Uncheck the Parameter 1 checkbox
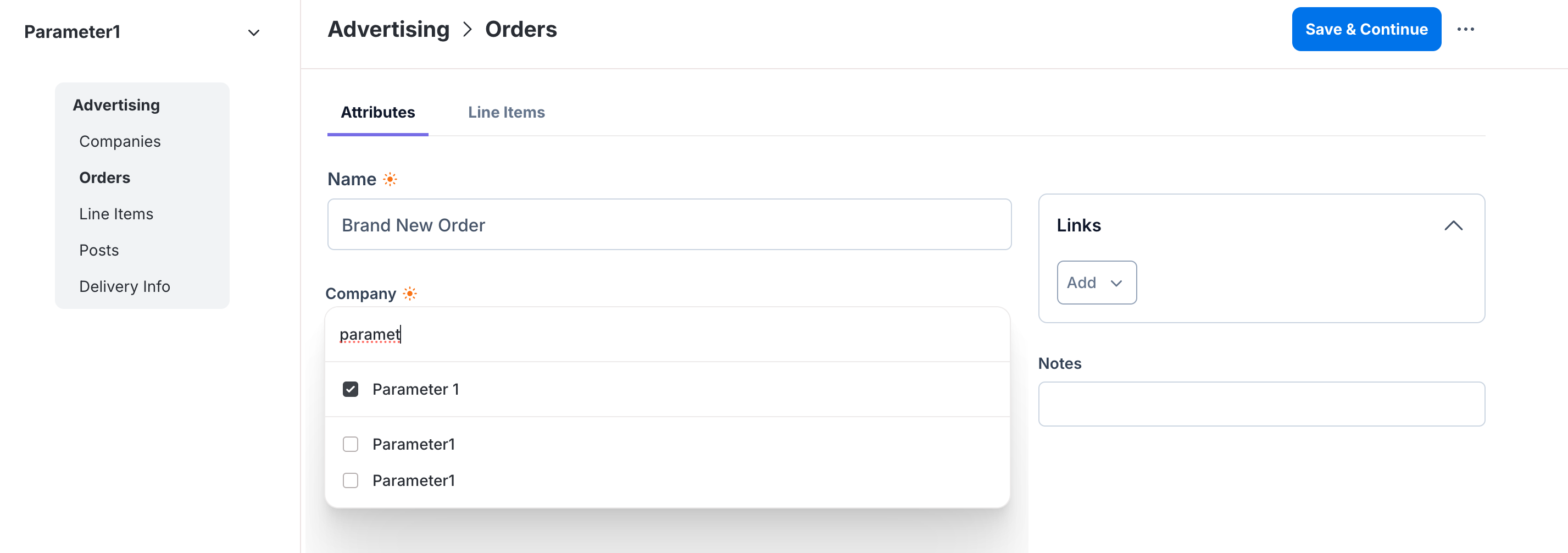Viewport: 1568px width, 553px height. (x=350, y=389)
